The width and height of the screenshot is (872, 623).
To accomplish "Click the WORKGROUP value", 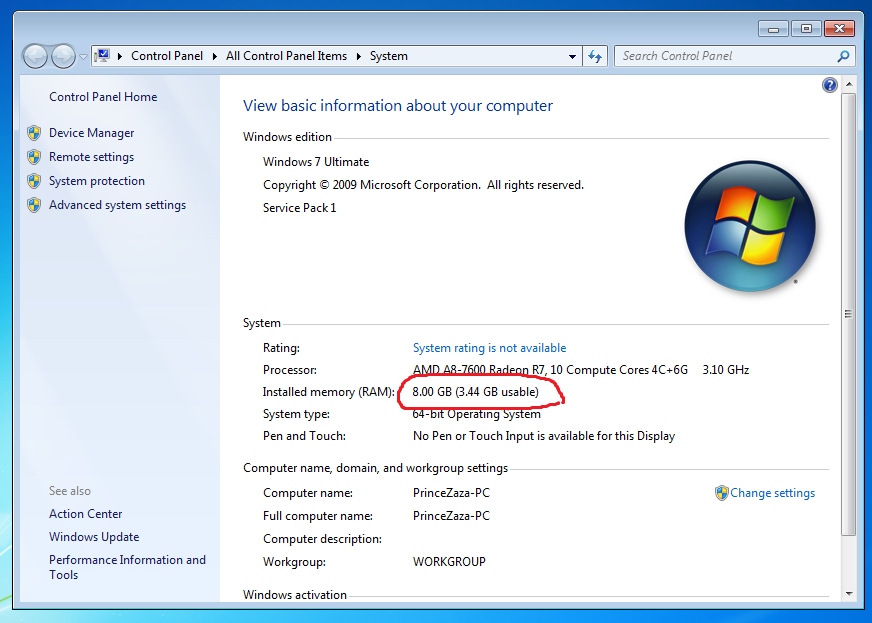I will pyautogui.click(x=449, y=562).
